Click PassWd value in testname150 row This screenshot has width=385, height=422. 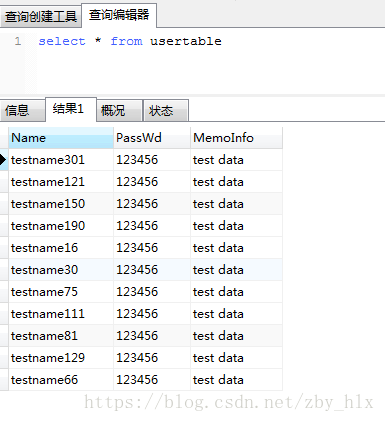click(x=152, y=204)
